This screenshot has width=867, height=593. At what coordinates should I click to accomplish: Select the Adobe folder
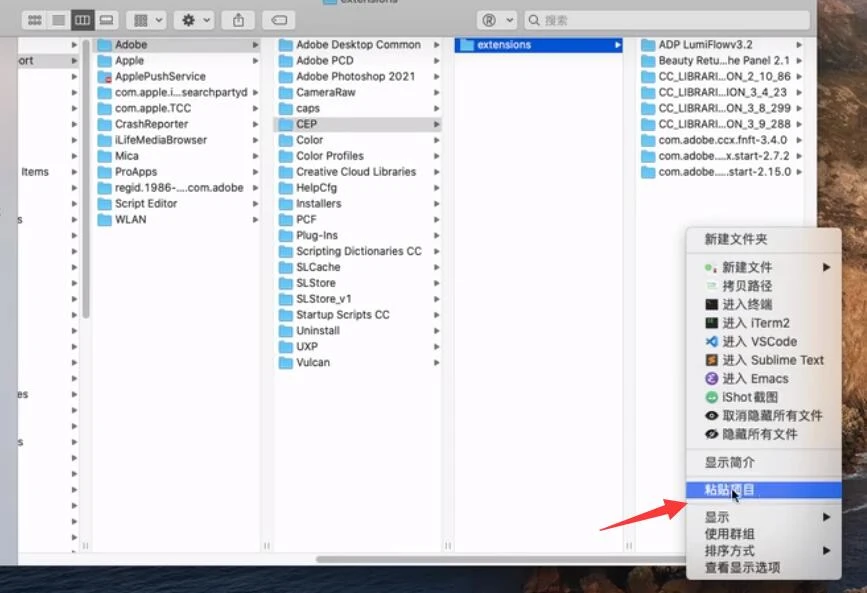coord(177,45)
